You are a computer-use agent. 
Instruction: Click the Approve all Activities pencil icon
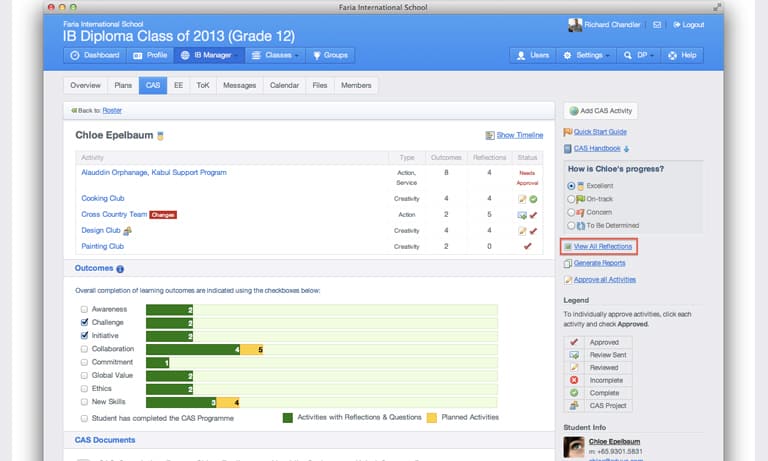coord(568,280)
